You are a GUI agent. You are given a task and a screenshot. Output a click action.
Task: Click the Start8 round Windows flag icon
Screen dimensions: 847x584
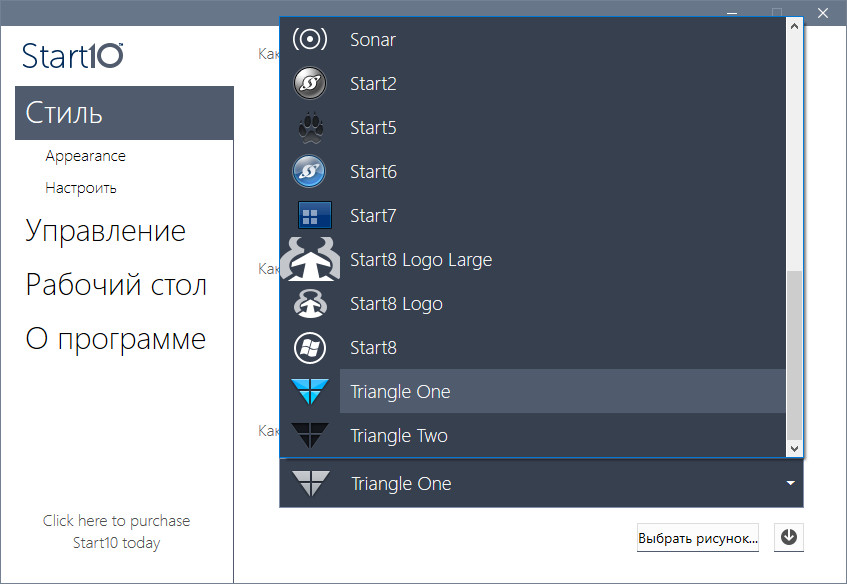coord(310,347)
